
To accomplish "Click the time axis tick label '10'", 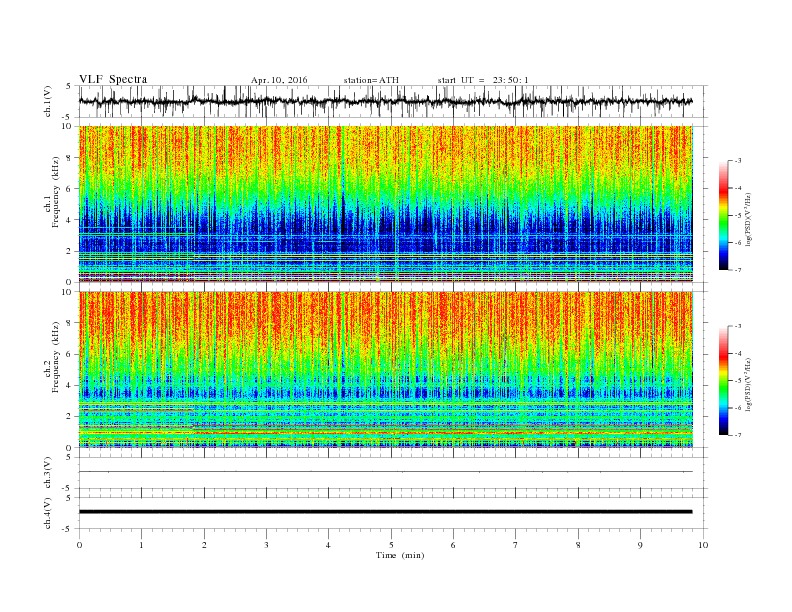I will coord(703,545).
